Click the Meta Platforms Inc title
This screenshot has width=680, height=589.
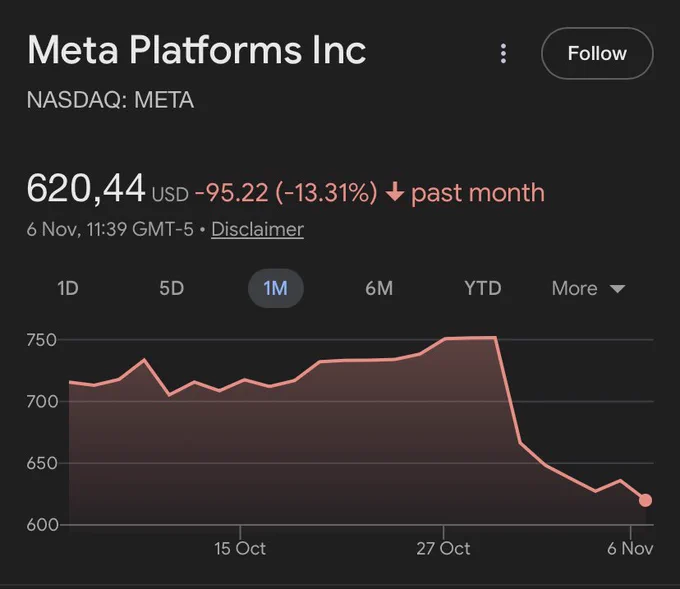[196, 50]
